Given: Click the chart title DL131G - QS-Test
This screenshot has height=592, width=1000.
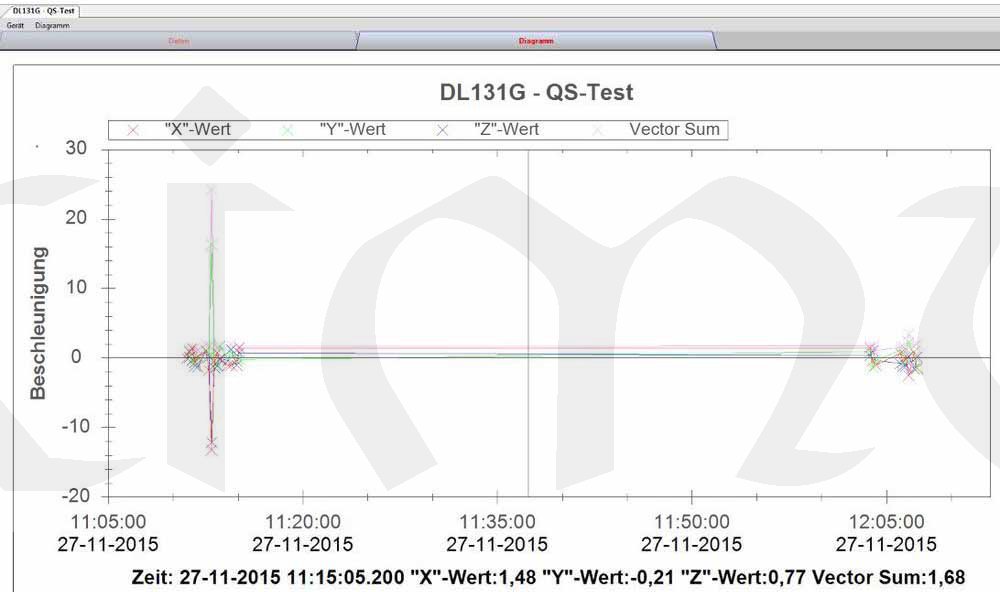Looking at the screenshot, I should point(536,92).
